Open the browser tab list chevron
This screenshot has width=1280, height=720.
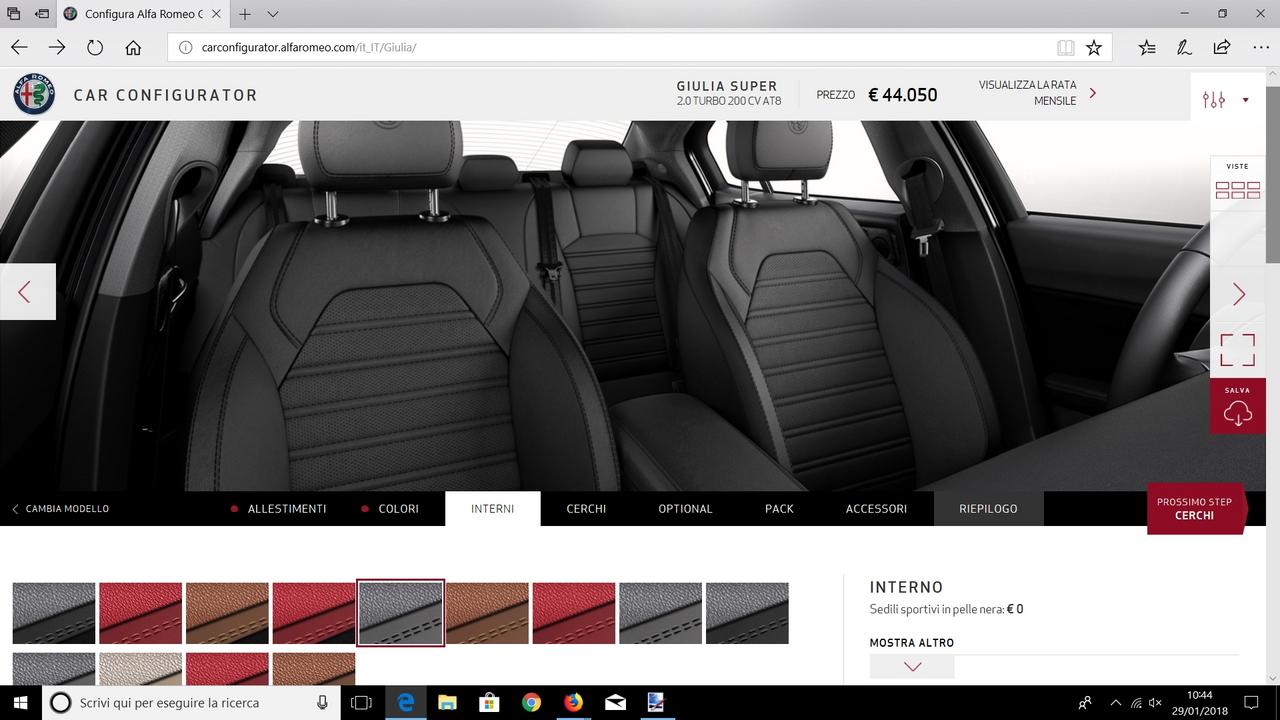point(273,14)
